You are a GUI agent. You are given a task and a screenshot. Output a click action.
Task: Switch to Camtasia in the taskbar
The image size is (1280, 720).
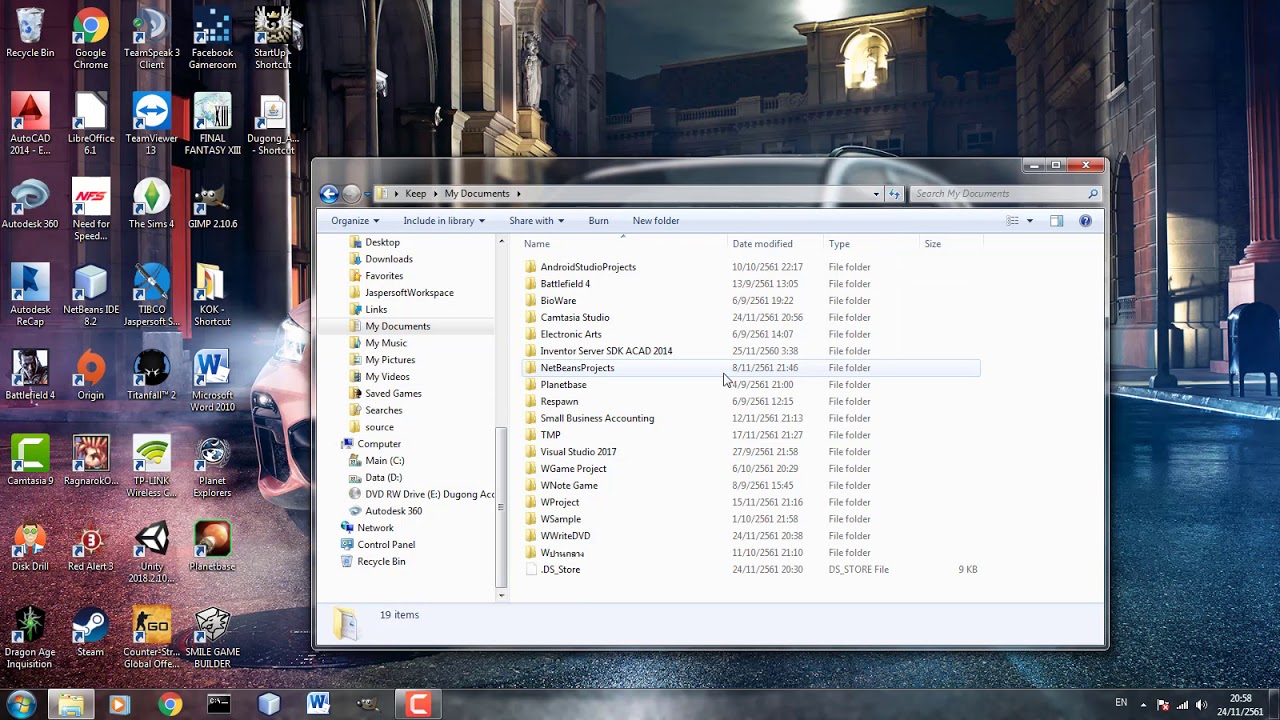coord(419,704)
